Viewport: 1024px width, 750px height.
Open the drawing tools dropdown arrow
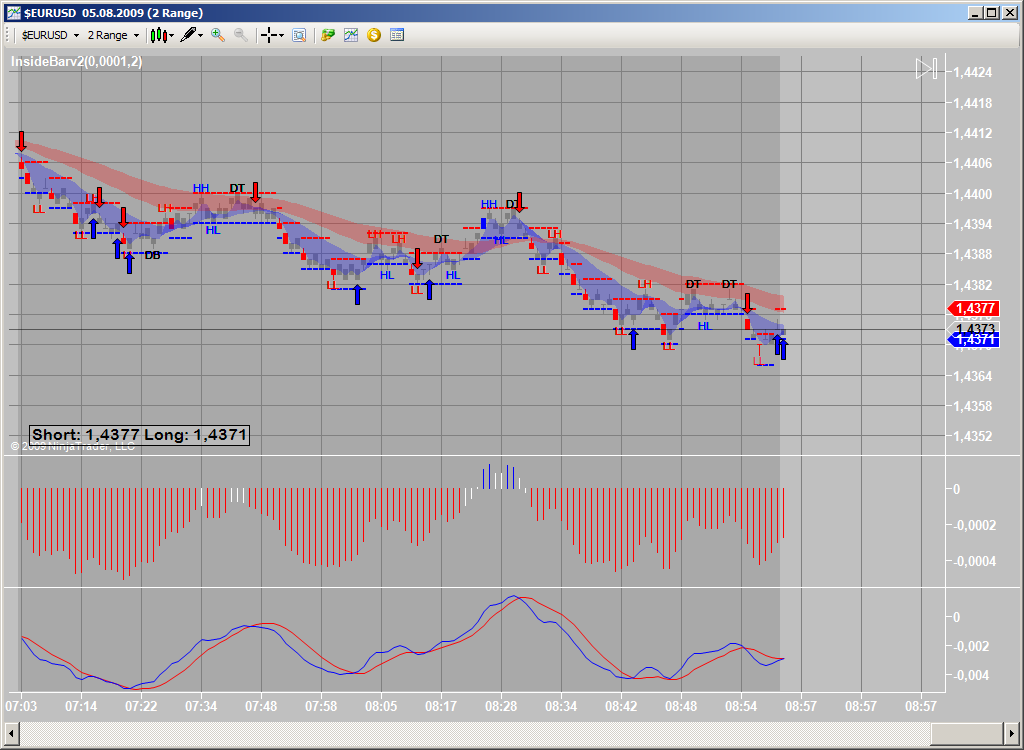(200, 35)
